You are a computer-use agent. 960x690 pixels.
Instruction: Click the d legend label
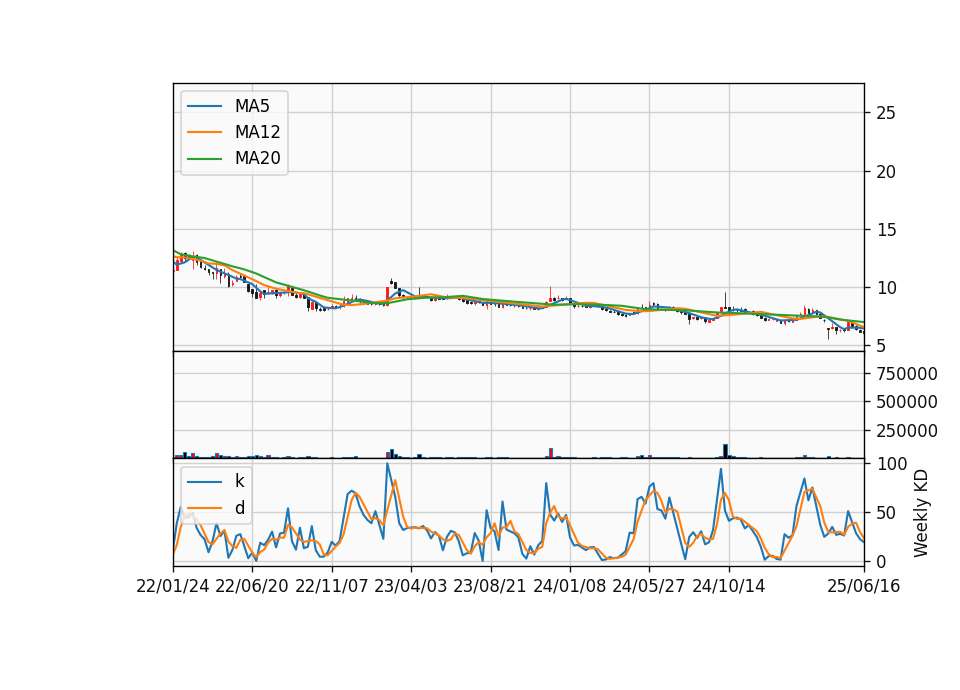point(239,508)
